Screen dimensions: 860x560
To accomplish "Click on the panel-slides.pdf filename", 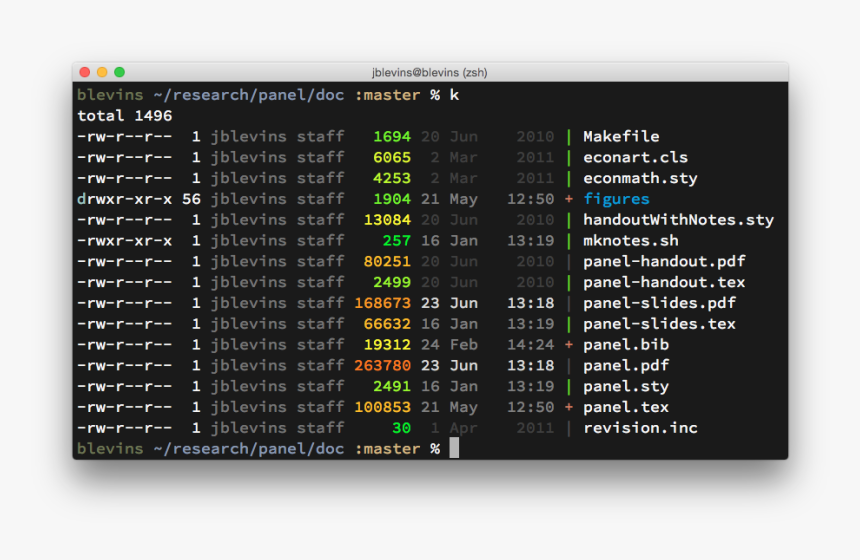I will click(x=659, y=303).
